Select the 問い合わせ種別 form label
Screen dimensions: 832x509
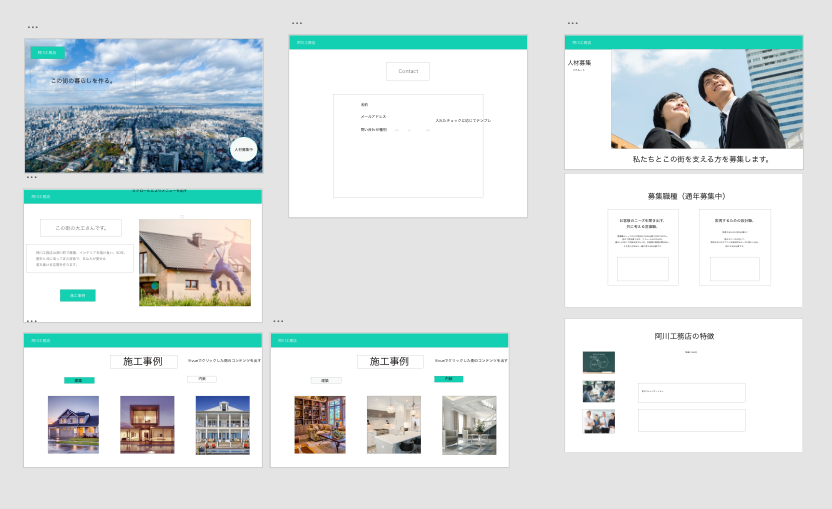click(374, 130)
